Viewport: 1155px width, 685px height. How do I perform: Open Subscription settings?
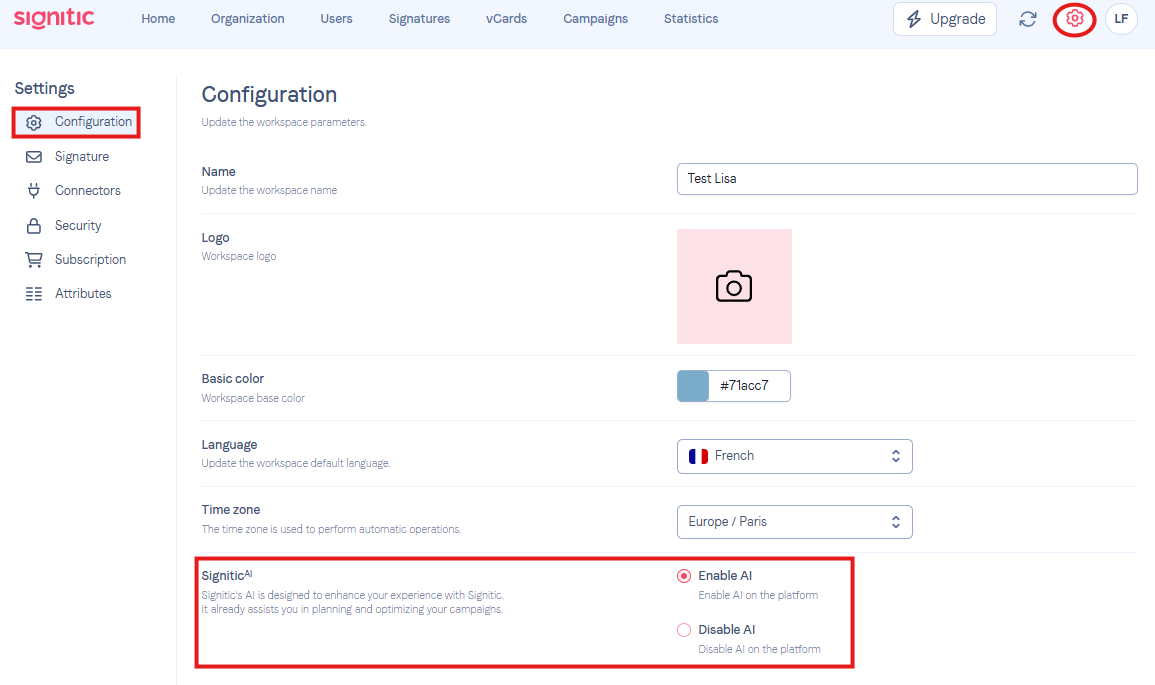click(91, 259)
